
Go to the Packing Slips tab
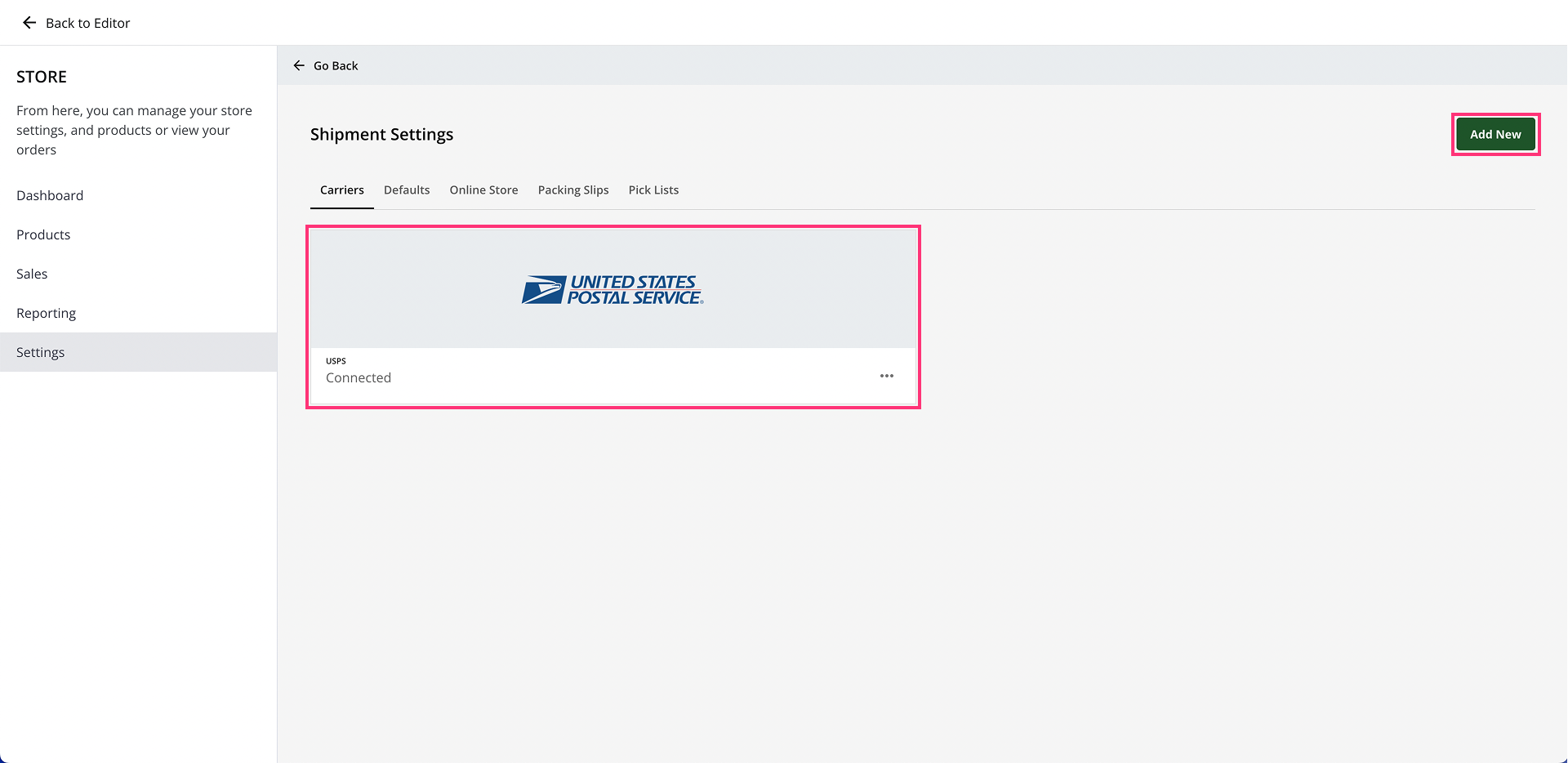tap(573, 190)
